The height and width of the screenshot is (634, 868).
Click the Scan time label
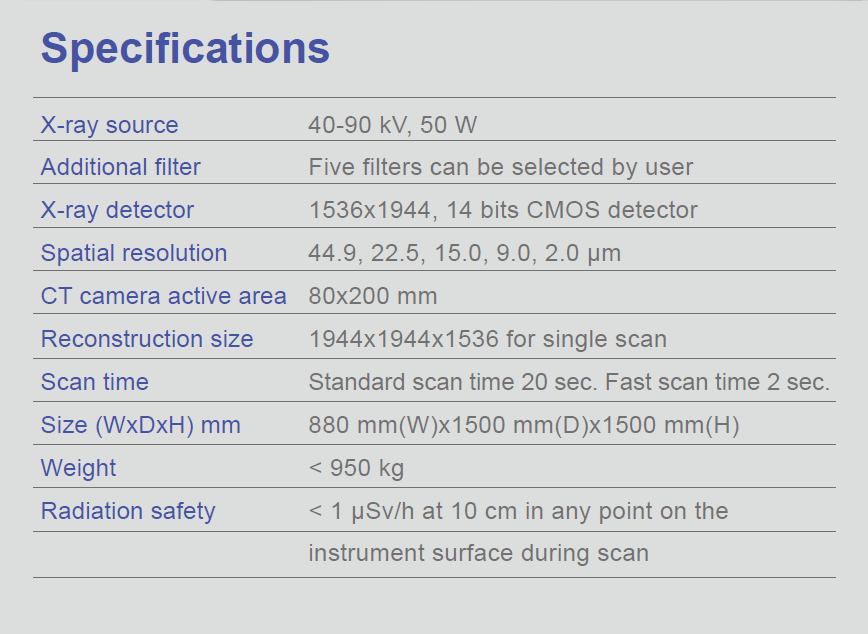[94, 382]
